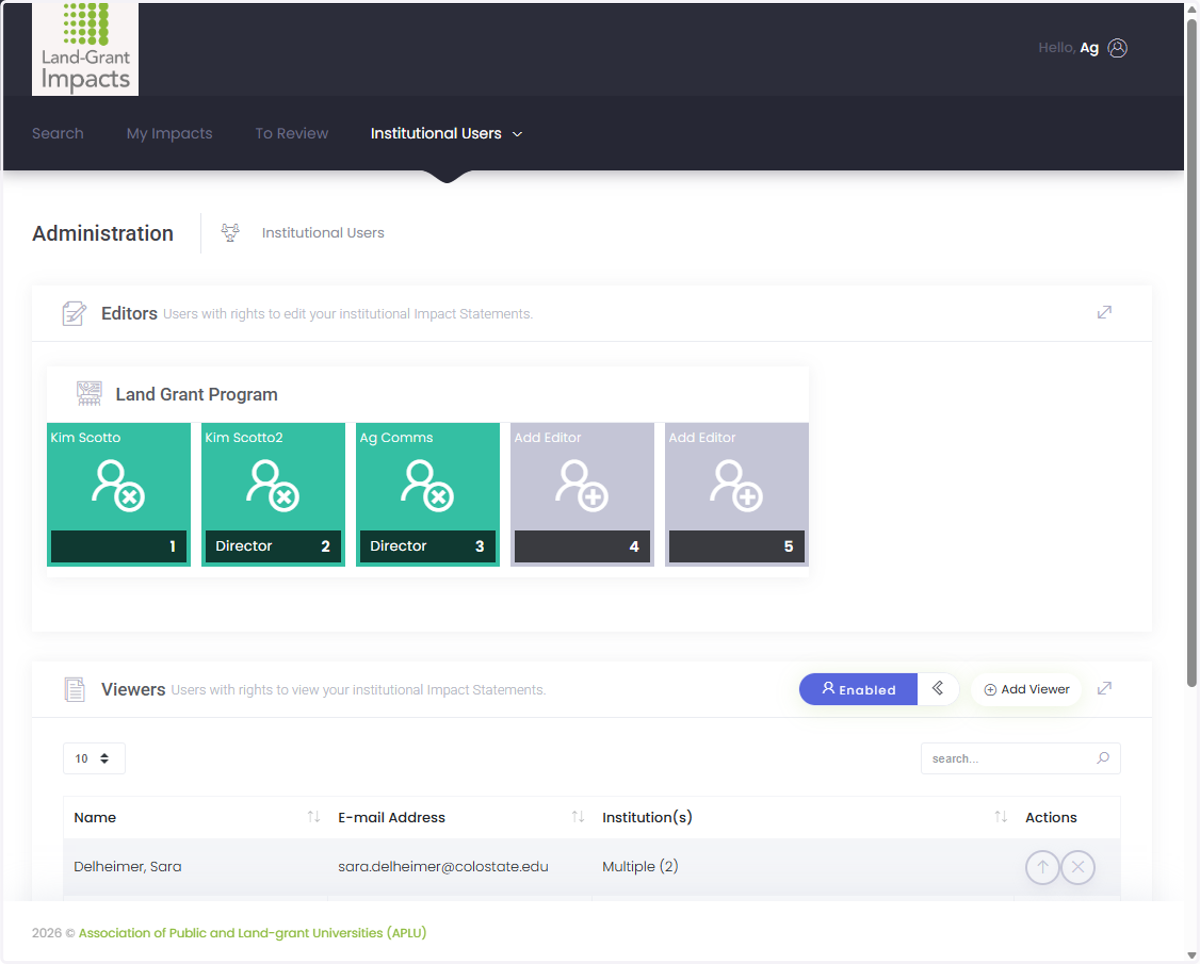Click the Institutional Users breadcrumb link

click(x=323, y=233)
